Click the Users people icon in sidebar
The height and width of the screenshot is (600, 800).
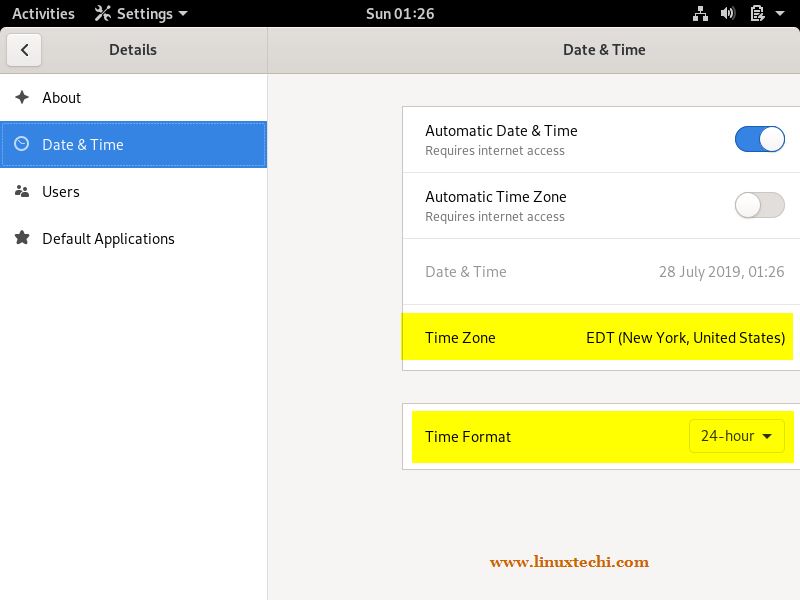click(22, 191)
